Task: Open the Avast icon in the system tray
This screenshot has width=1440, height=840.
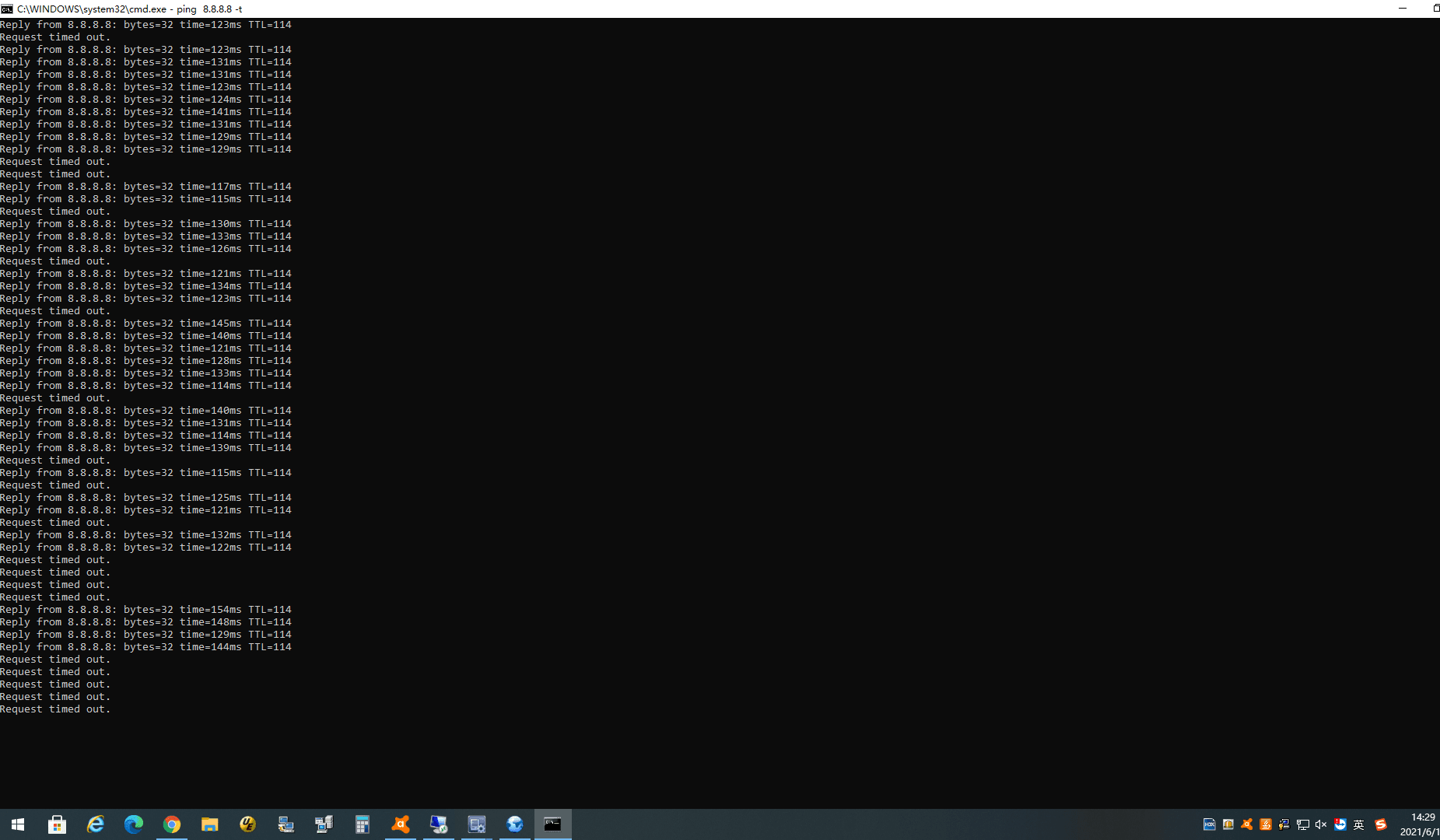Action: (x=1246, y=824)
